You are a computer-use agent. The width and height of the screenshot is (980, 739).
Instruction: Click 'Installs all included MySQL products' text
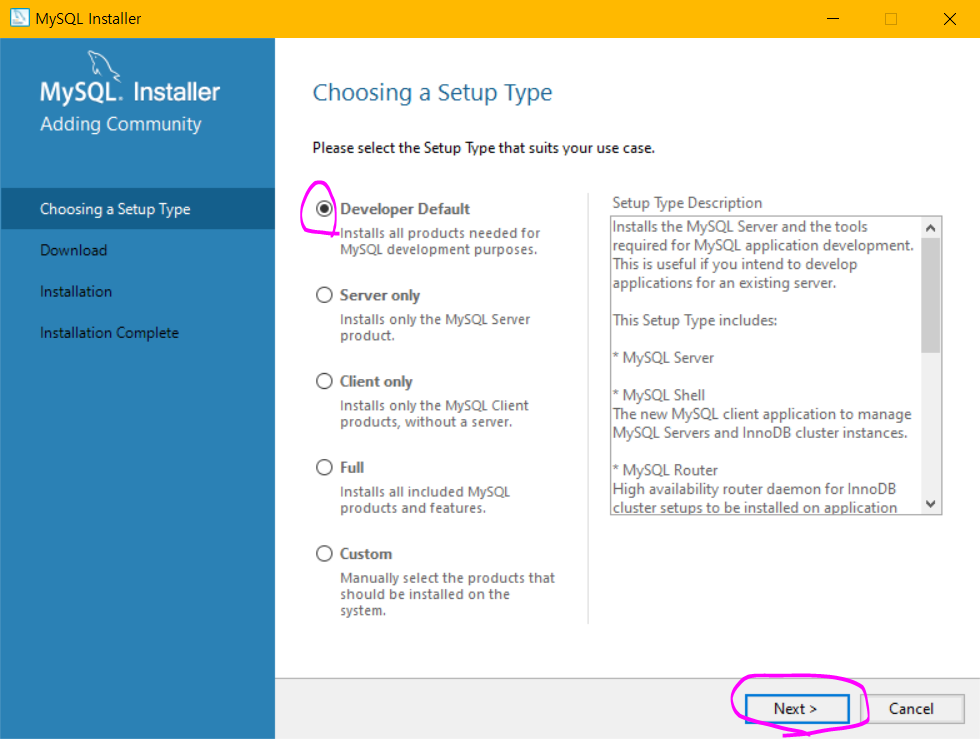(x=425, y=500)
